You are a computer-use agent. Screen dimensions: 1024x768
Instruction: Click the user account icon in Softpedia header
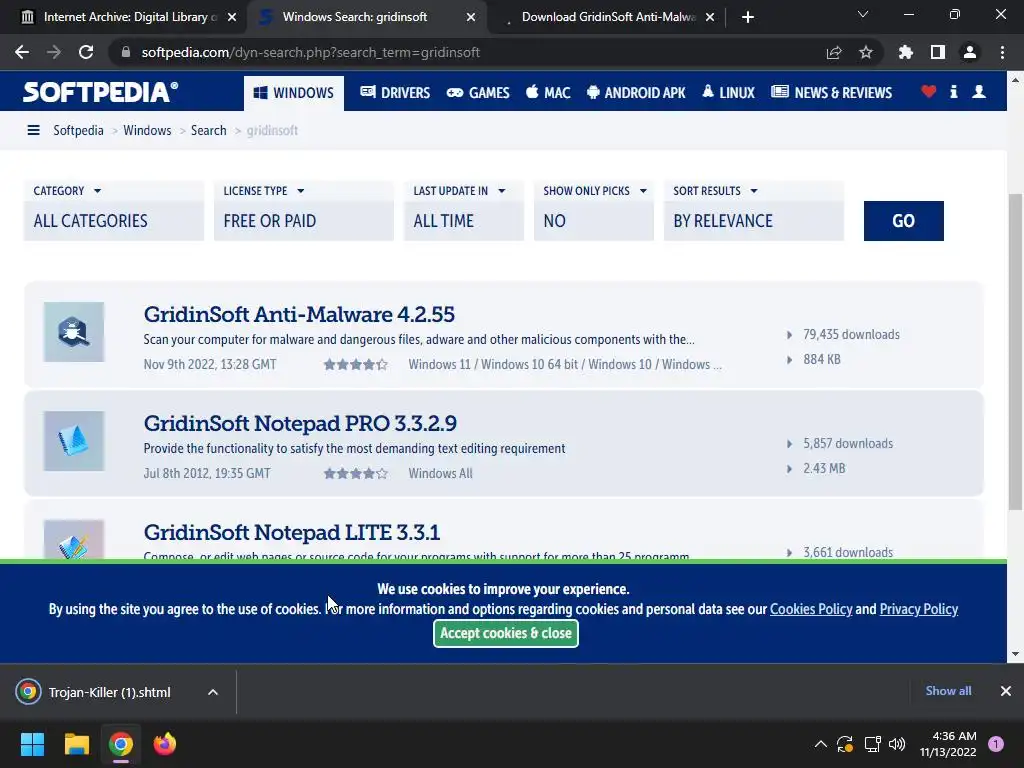click(x=979, y=92)
